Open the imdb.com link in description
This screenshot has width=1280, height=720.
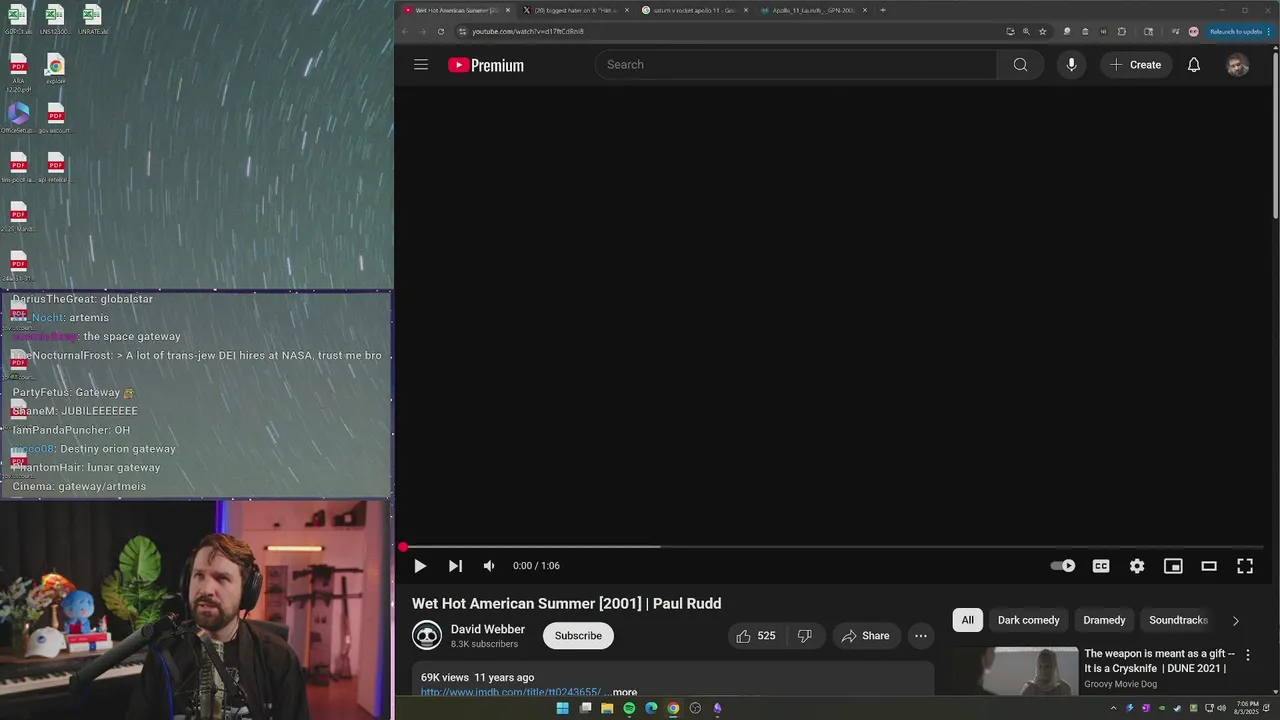click(x=510, y=692)
